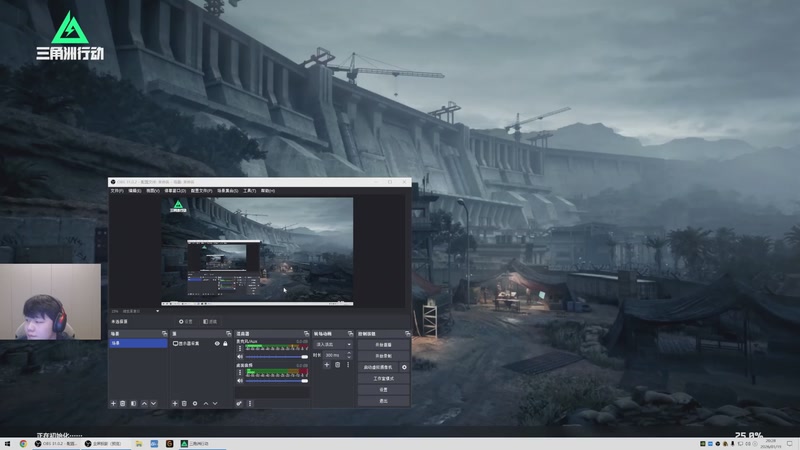Add a transition with plus icon
The image size is (800, 450).
point(327,365)
